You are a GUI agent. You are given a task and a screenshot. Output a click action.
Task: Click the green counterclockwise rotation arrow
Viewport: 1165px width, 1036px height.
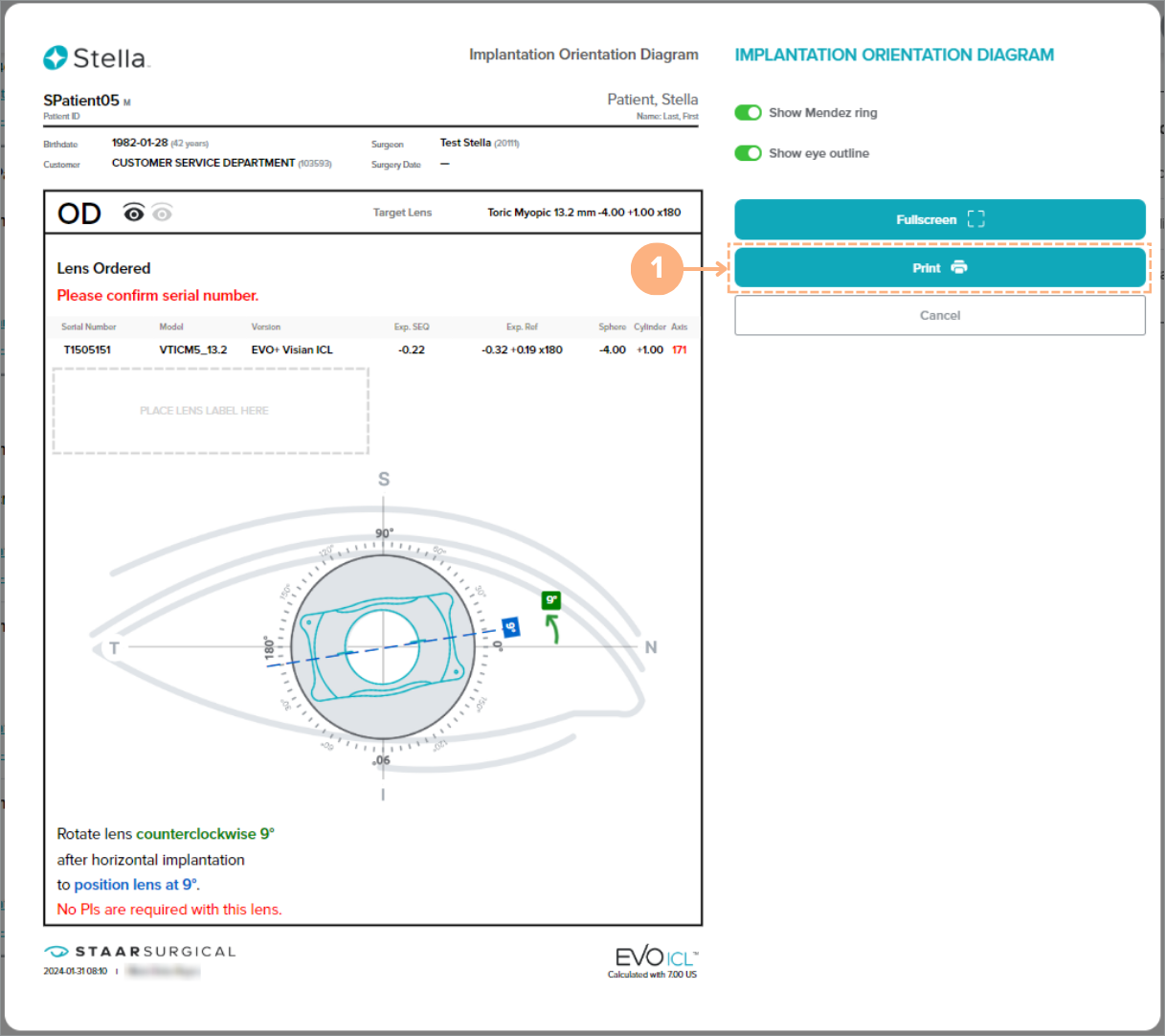552,628
